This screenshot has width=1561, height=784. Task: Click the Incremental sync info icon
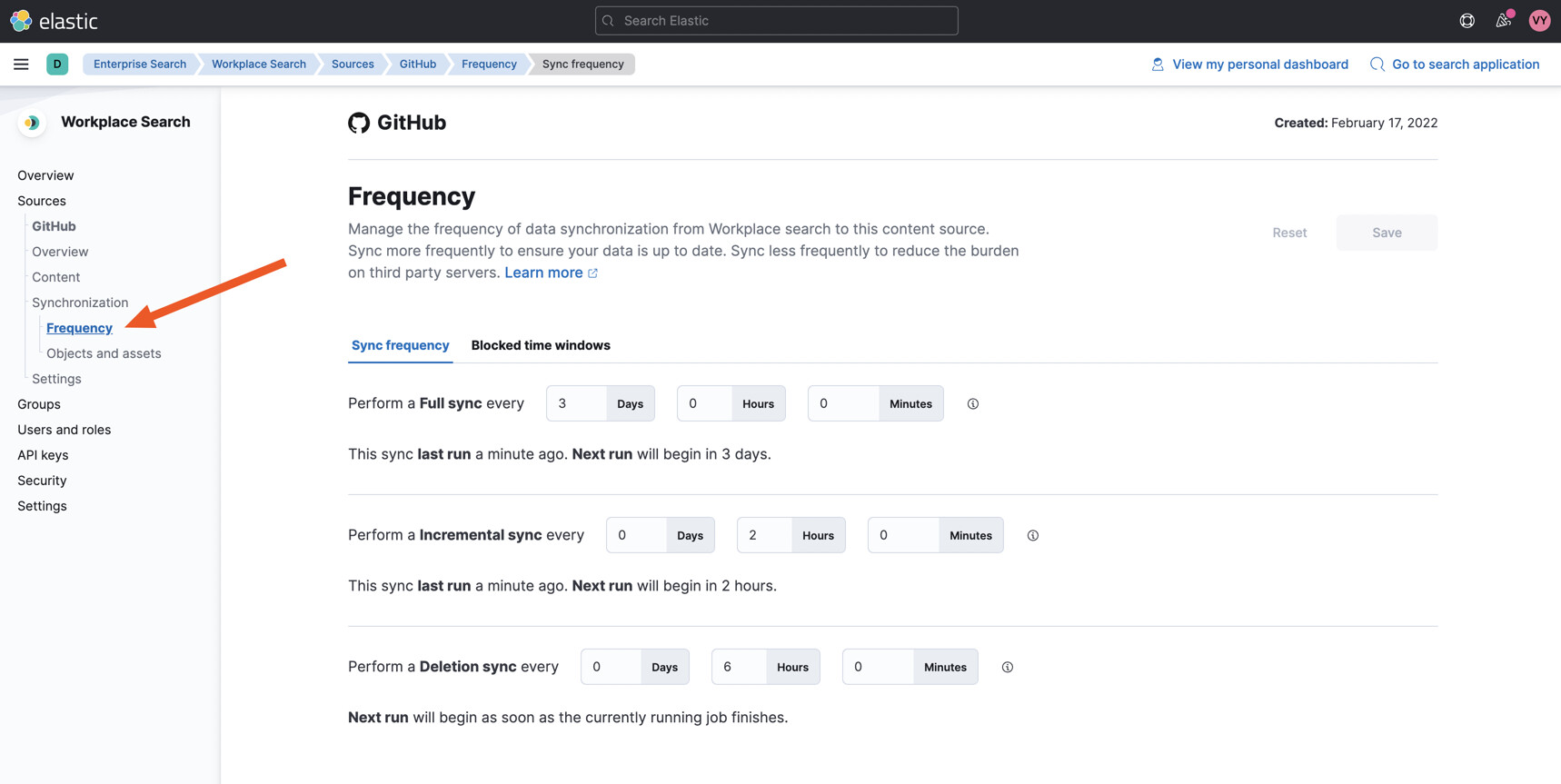[x=1033, y=535]
